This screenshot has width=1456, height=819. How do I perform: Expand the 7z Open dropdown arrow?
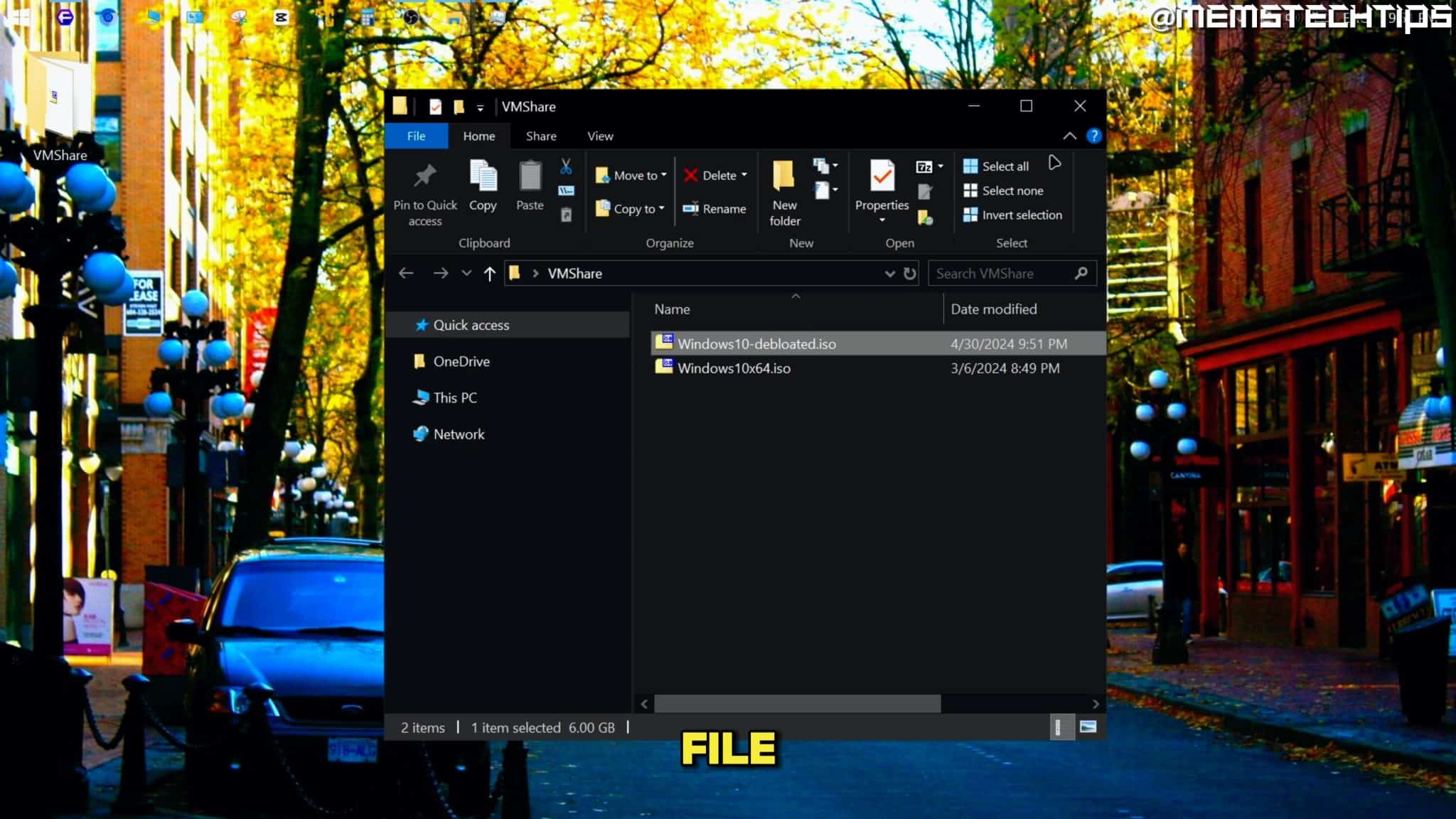941,167
